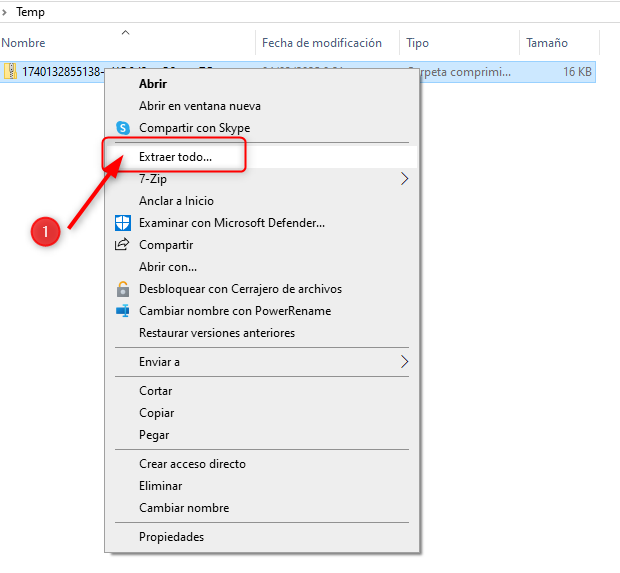Screen dimensions: 620x573
Task: Sort by the Nombre column header
Action: click(x=24, y=43)
